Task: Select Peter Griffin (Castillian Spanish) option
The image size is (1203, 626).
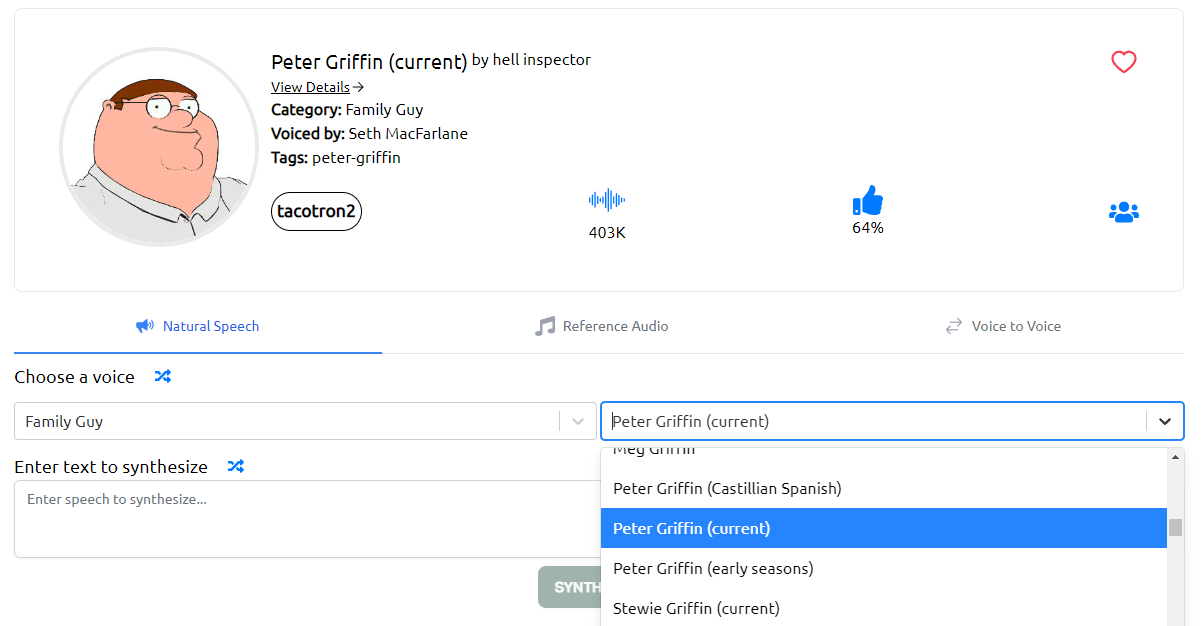Action: pos(884,489)
